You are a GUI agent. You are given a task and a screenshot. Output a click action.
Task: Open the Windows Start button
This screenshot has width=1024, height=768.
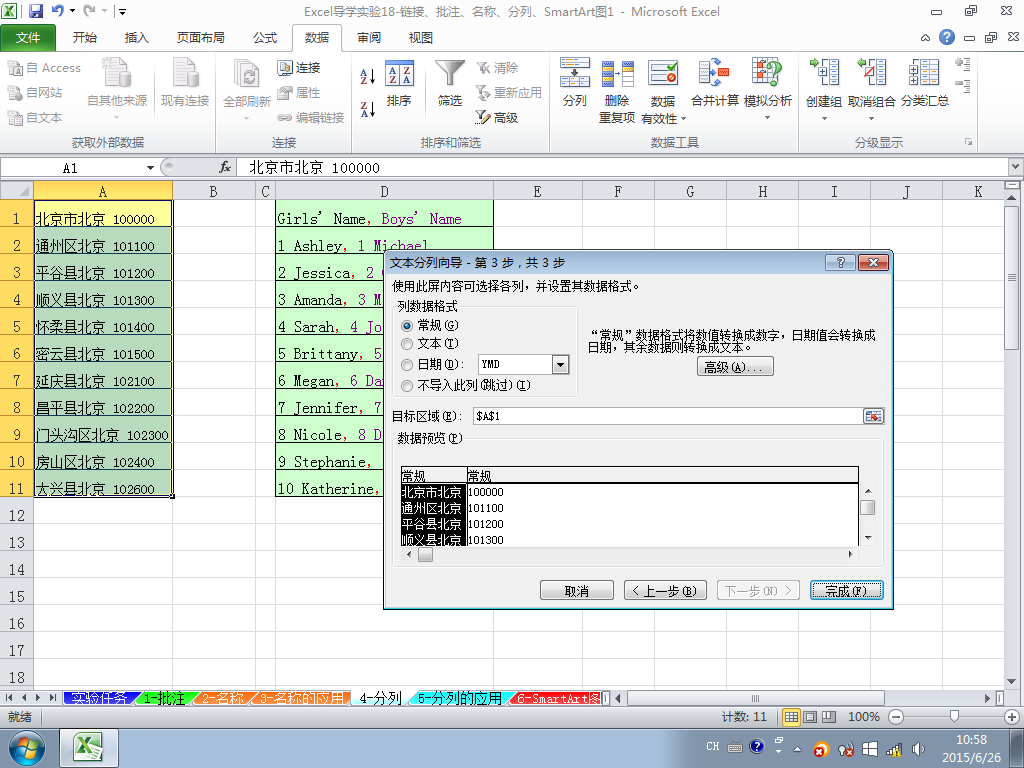(27, 748)
